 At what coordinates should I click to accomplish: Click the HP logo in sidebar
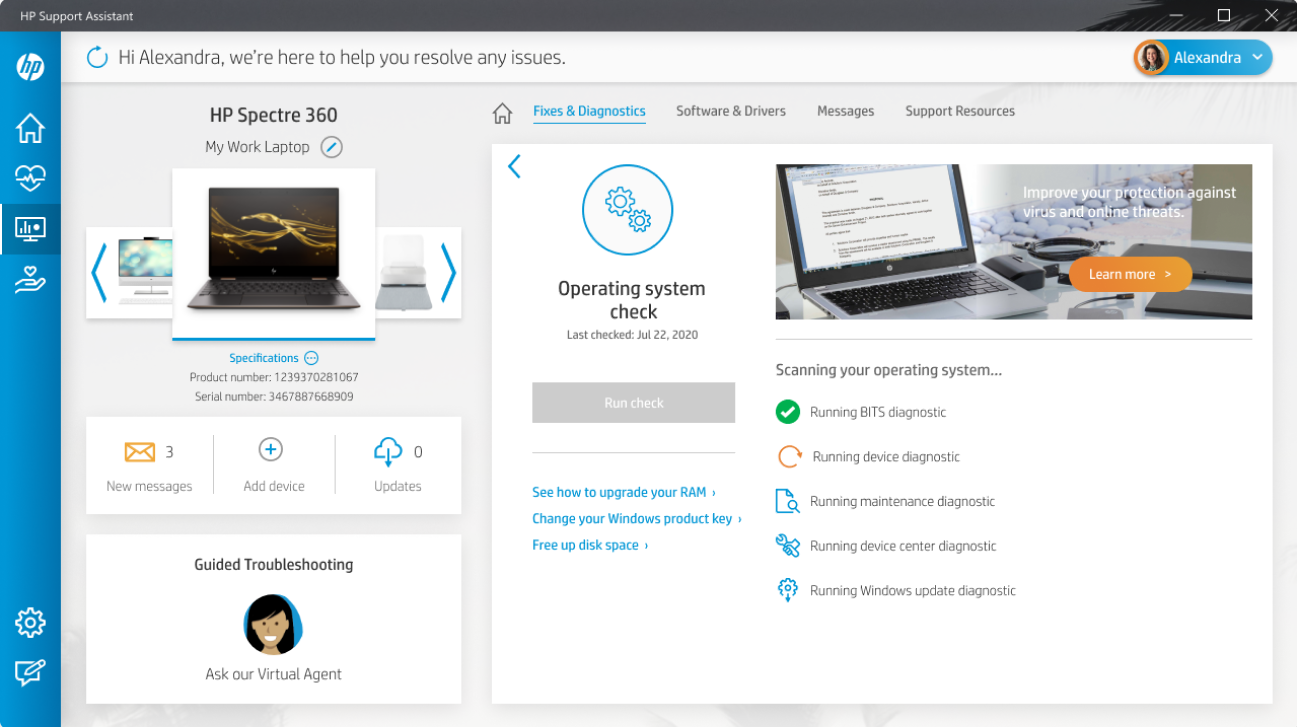[x=30, y=67]
